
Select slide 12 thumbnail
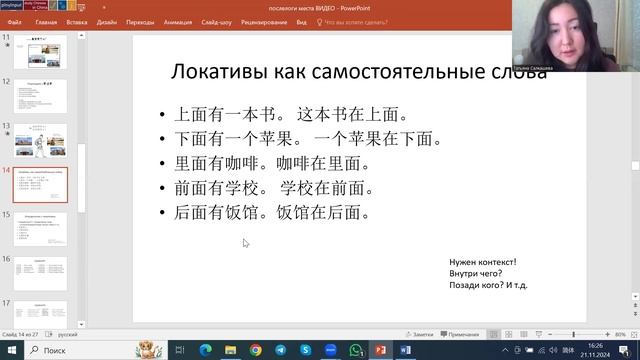tap(40, 96)
